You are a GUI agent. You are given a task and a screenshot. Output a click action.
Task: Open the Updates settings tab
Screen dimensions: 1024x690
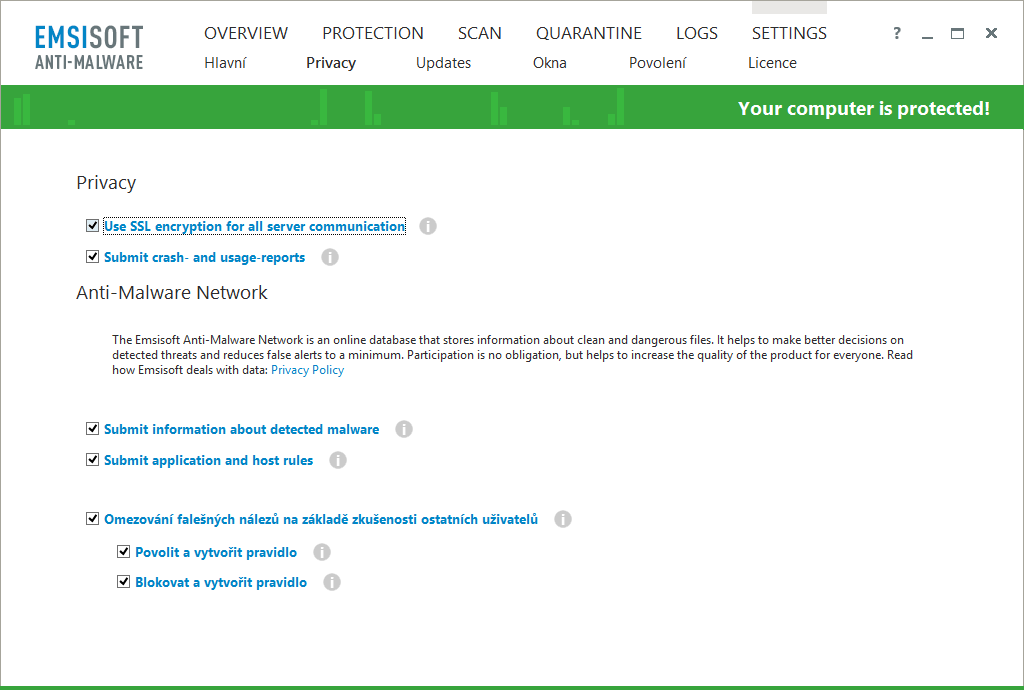point(443,63)
